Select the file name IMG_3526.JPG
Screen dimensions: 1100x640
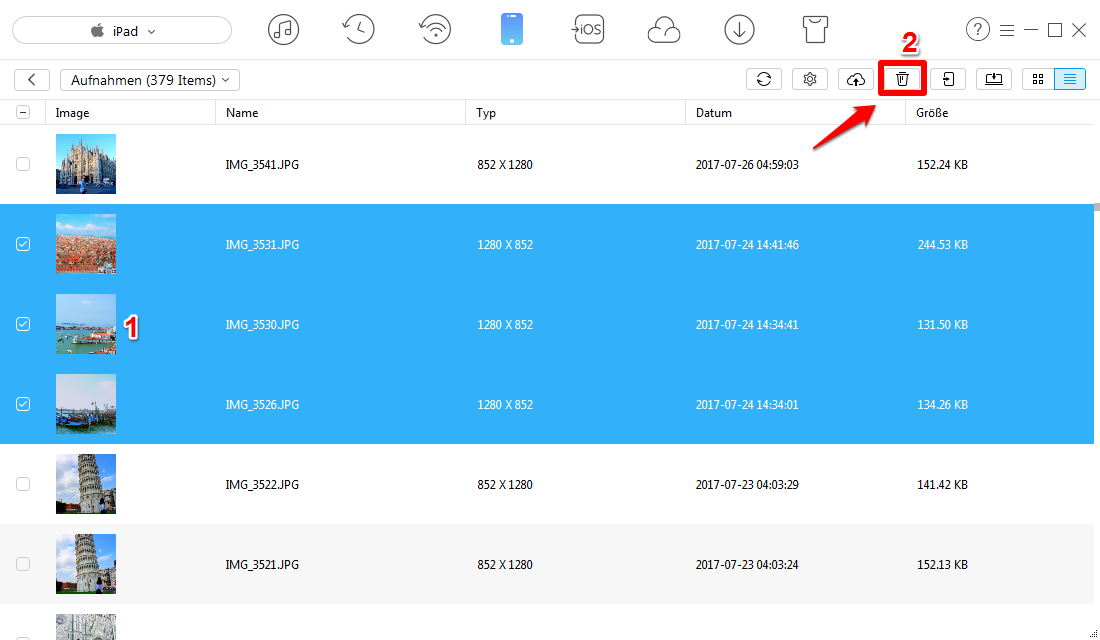(262, 405)
